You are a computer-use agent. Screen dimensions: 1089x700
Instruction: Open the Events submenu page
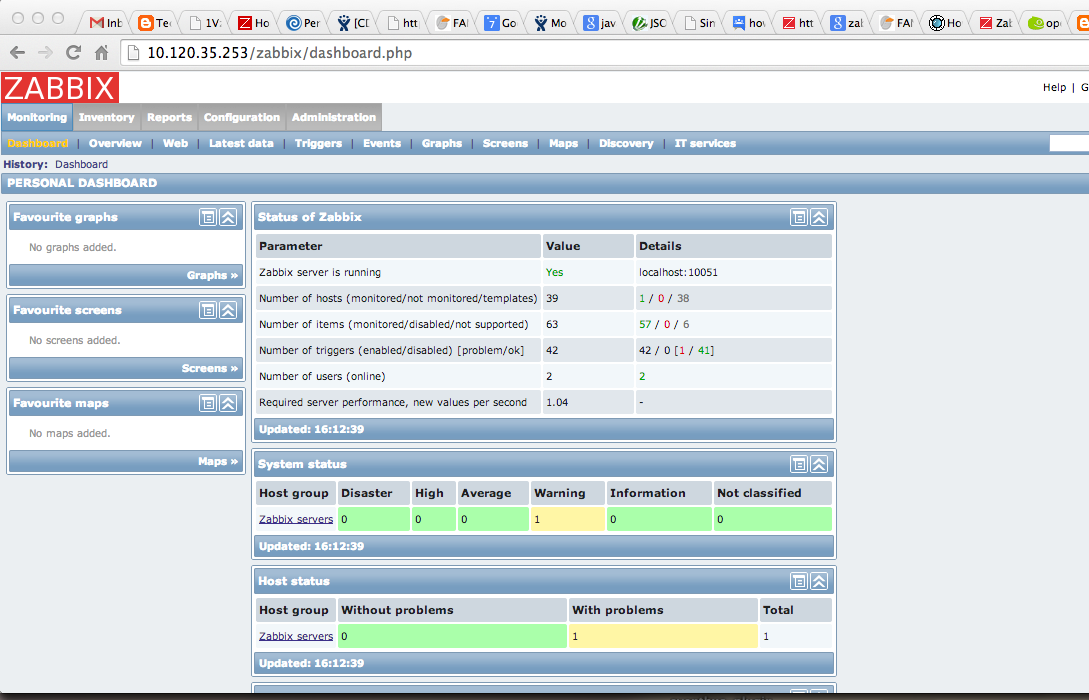pos(382,144)
